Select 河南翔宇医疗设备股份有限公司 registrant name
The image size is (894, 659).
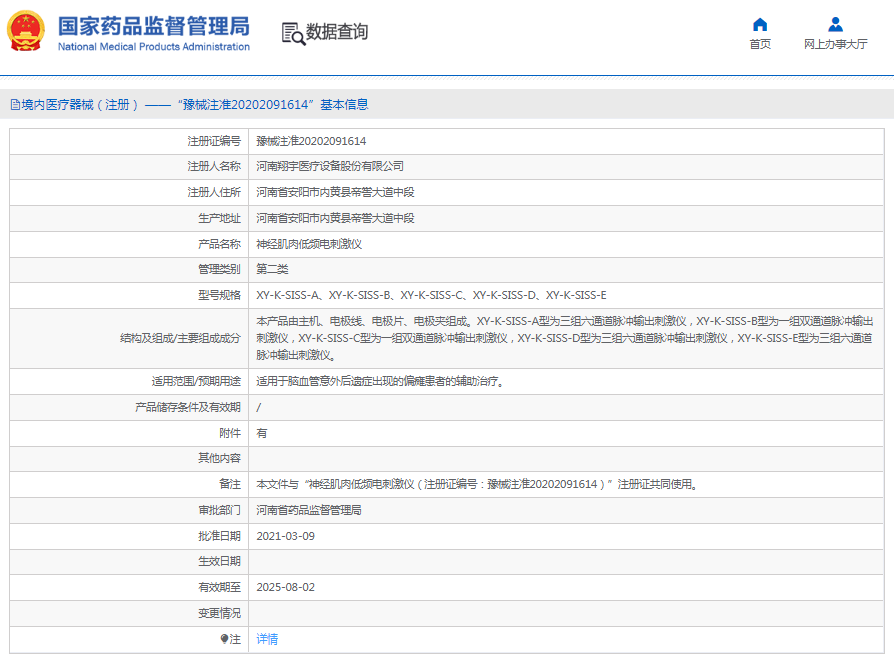click(330, 166)
